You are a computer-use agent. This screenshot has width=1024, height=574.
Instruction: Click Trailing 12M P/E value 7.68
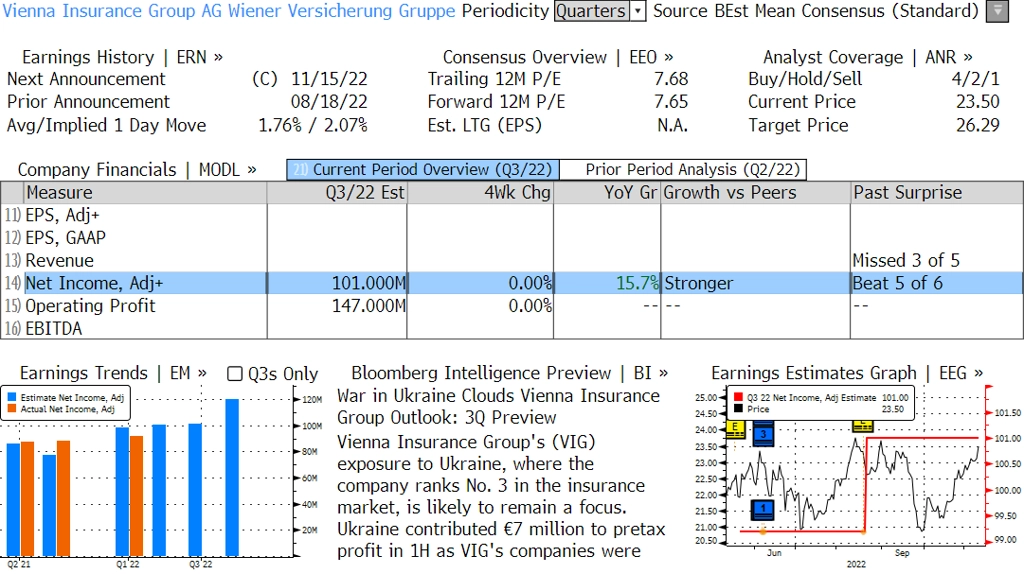point(671,79)
